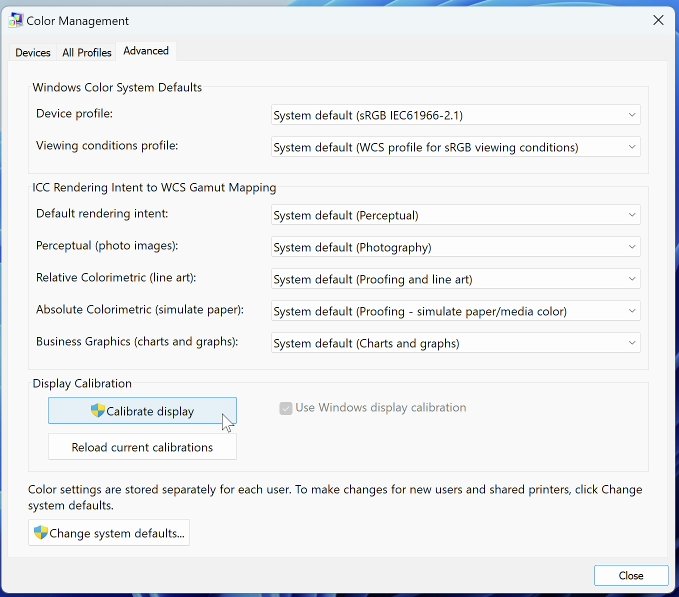The image size is (679, 597).
Task: Select the Advanced tab
Action: pyautogui.click(x=146, y=51)
